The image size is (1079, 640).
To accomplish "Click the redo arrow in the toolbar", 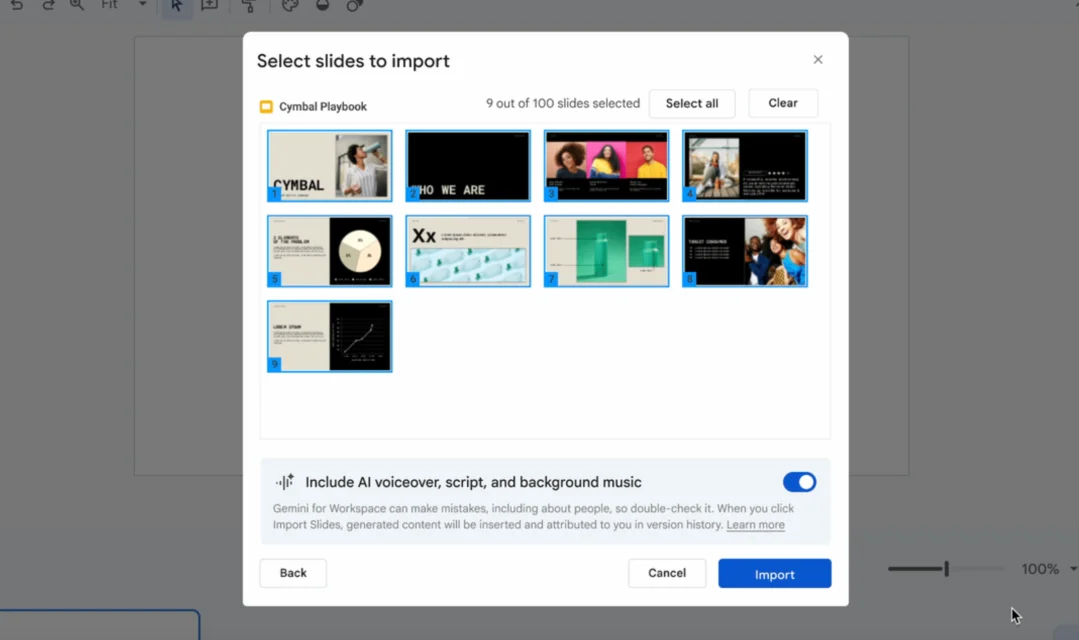I will [x=48, y=5].
